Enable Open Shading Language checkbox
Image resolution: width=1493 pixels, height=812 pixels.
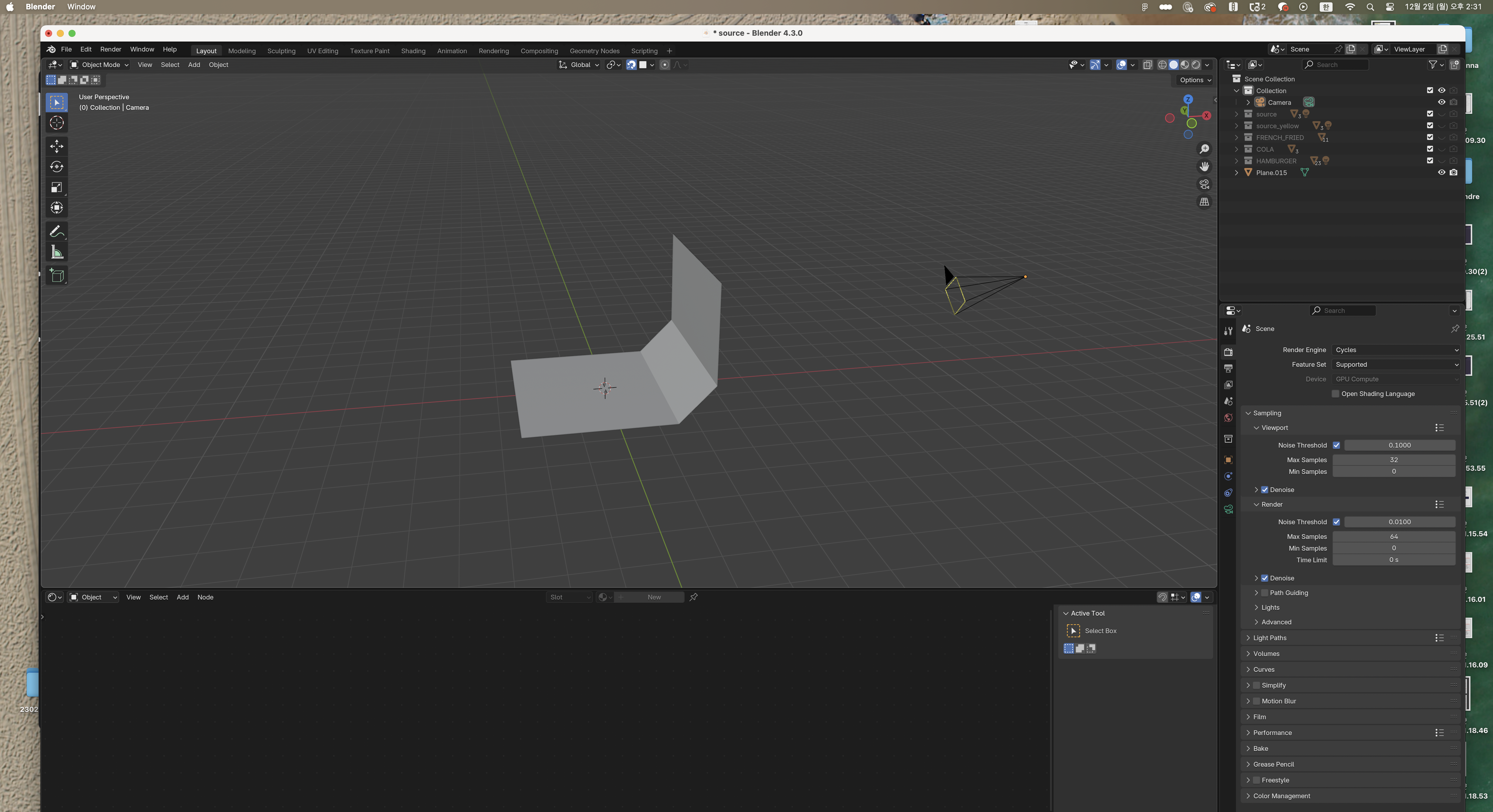(x=1335, y=393)
